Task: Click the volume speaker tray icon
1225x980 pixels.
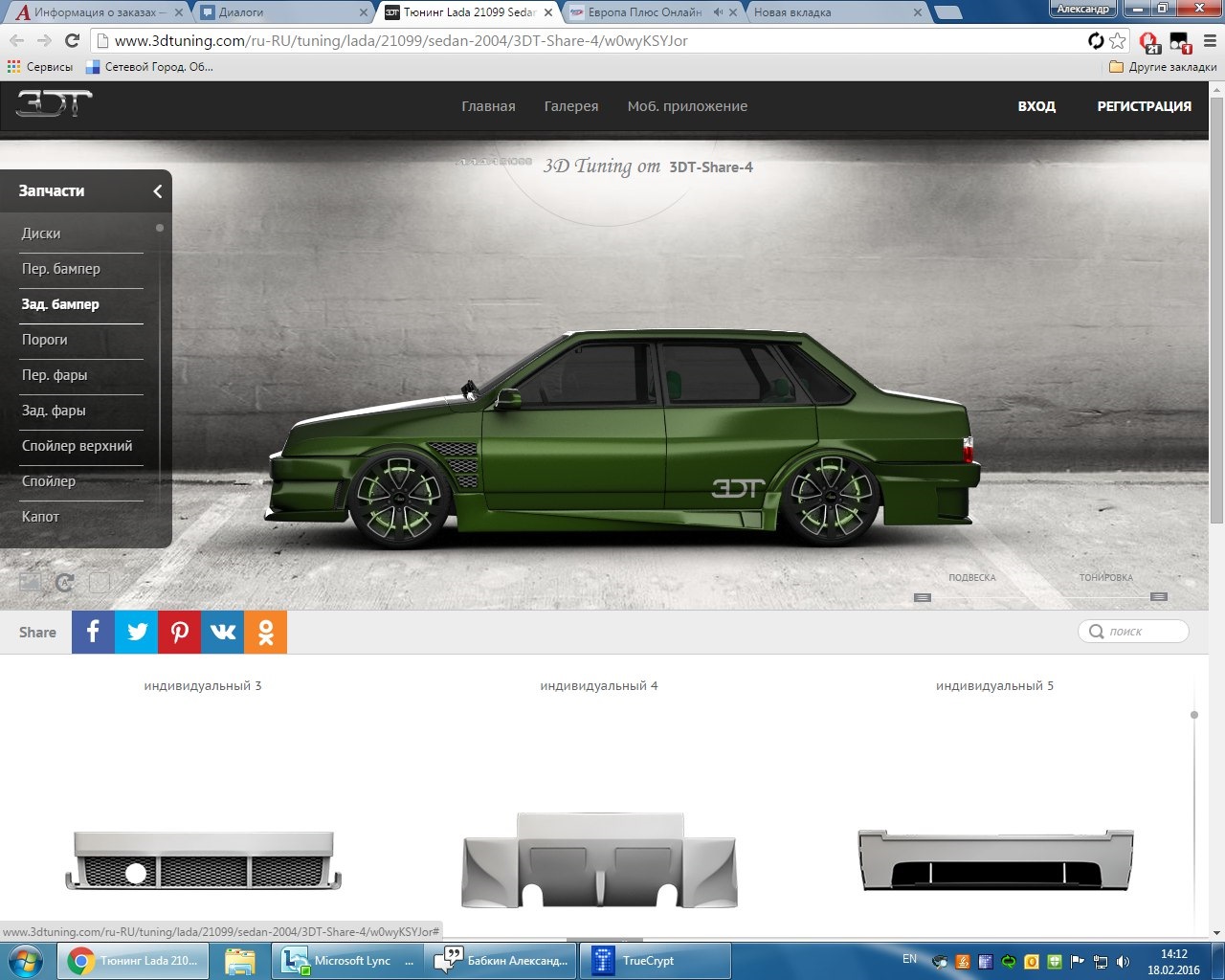Action: click(x=1123, y=961)
